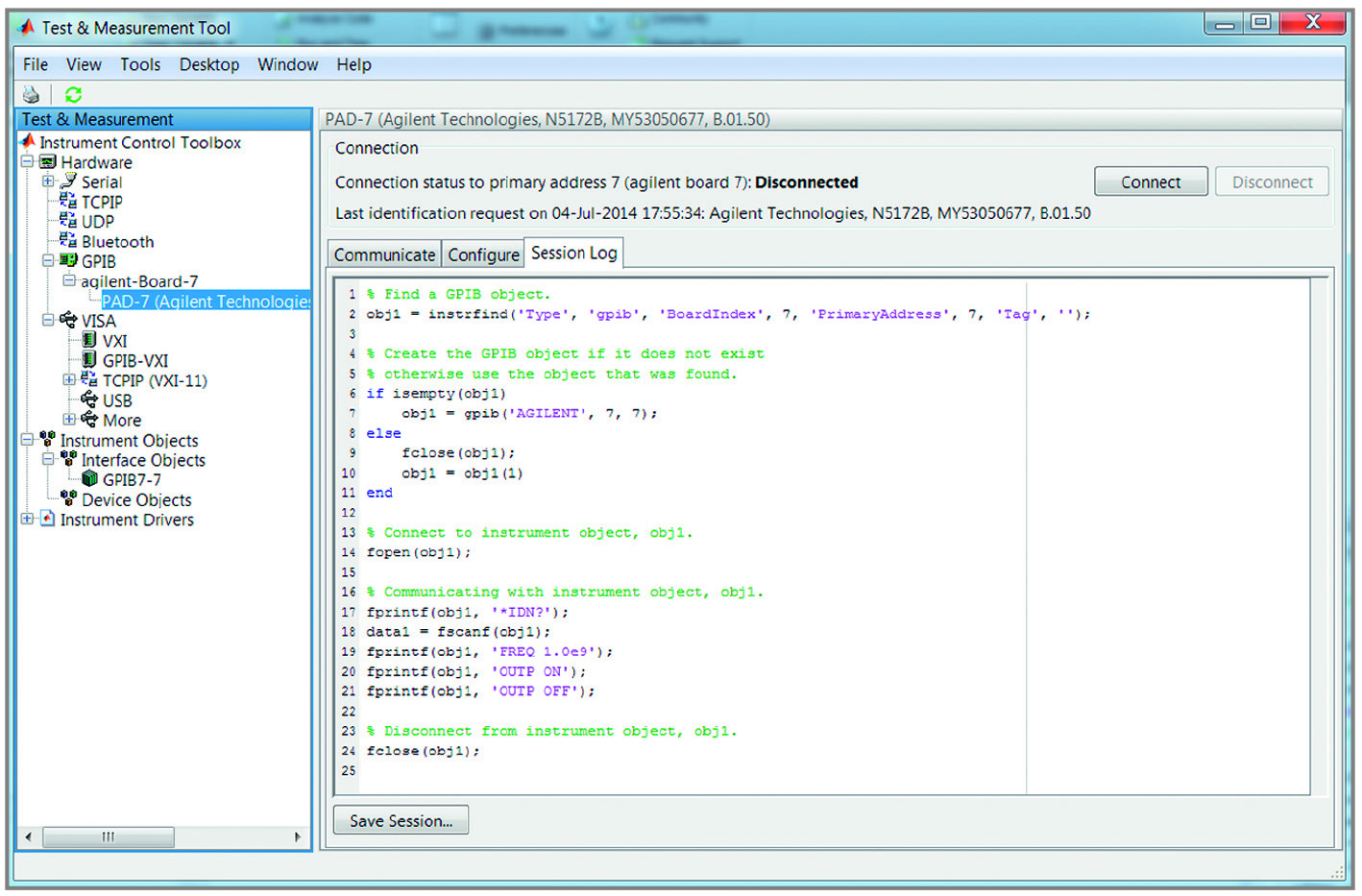
Task: Click the MATLAB logo in title bar
Action: [x=27, y=27]
